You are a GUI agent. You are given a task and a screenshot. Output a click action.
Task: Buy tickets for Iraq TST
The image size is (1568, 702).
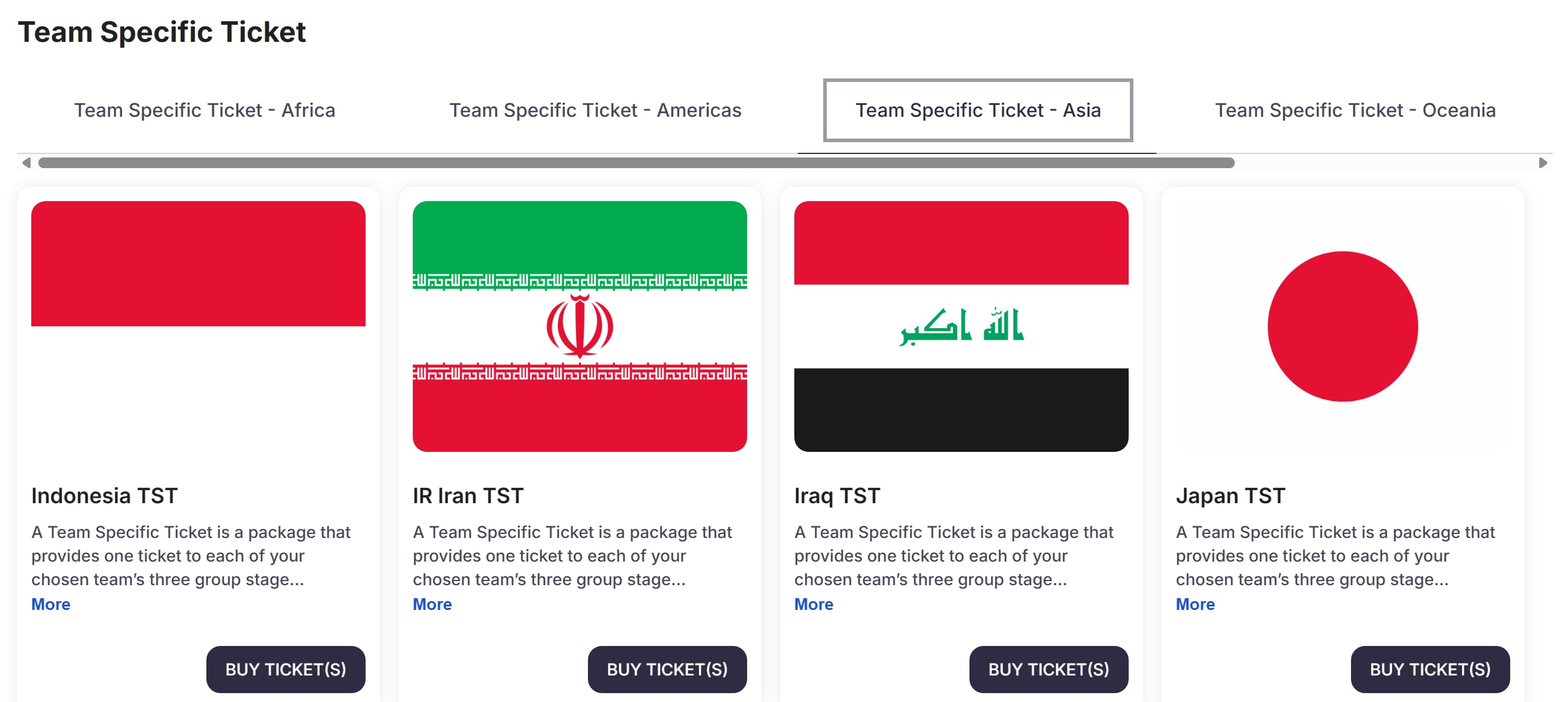1048,669
